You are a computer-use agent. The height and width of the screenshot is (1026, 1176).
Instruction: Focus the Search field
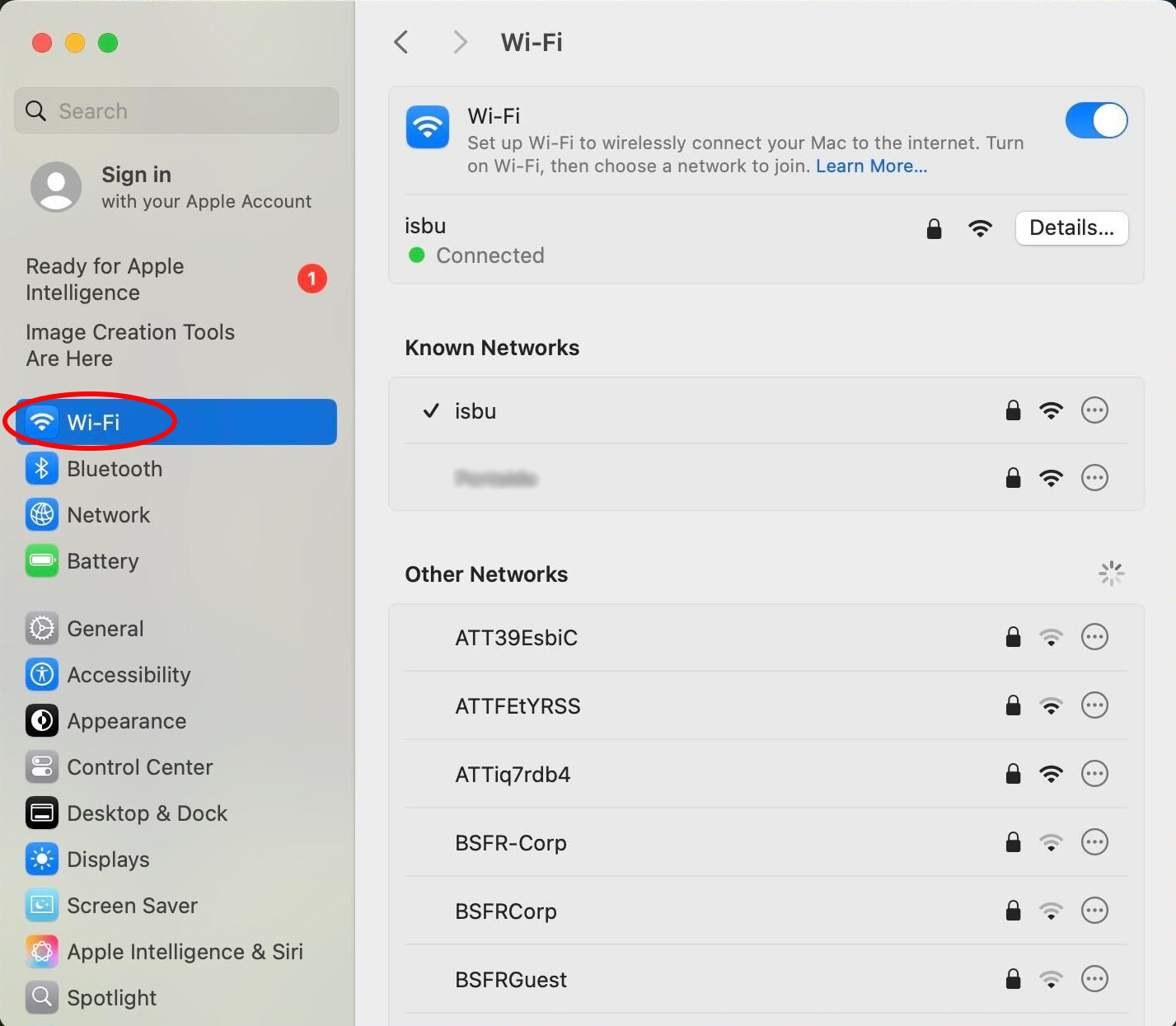(176, 110)
